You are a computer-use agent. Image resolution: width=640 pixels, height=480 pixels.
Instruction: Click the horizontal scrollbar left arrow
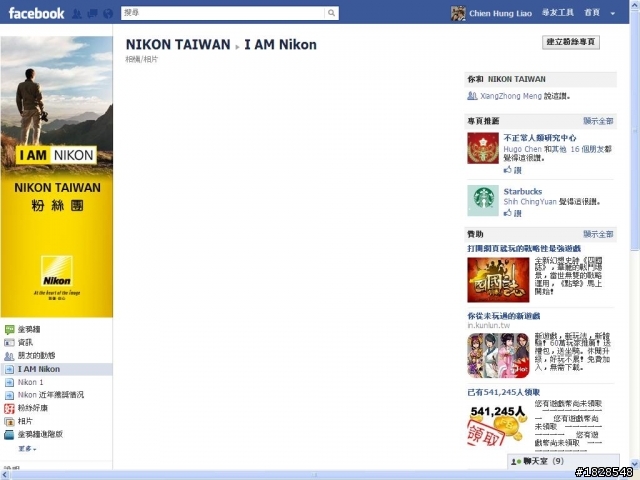coord(4,475)
